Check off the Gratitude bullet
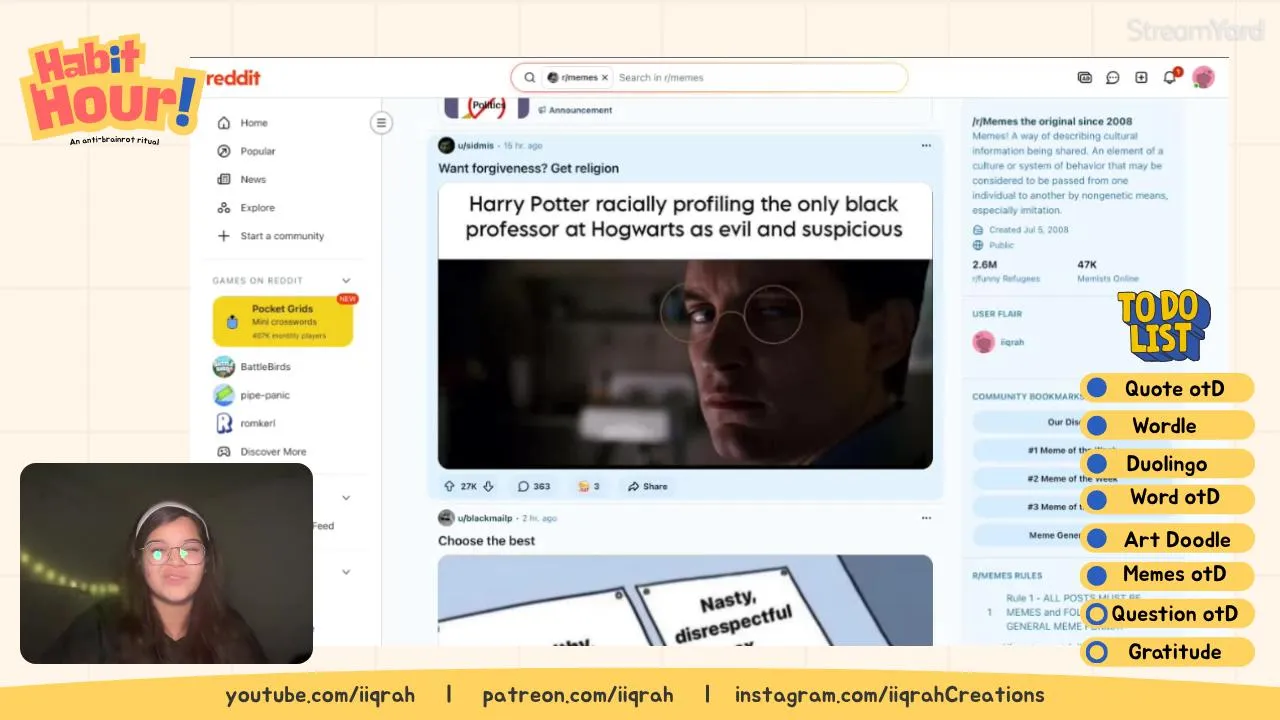The image size is (1280, 720). click(1097, 652)
